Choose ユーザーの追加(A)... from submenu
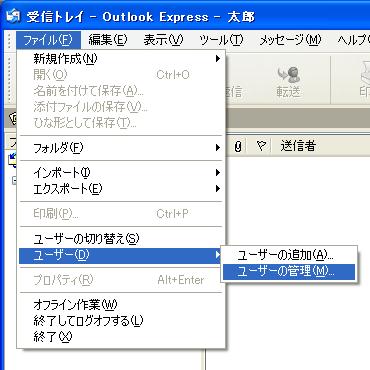The image size is (370, 370). 289,256
